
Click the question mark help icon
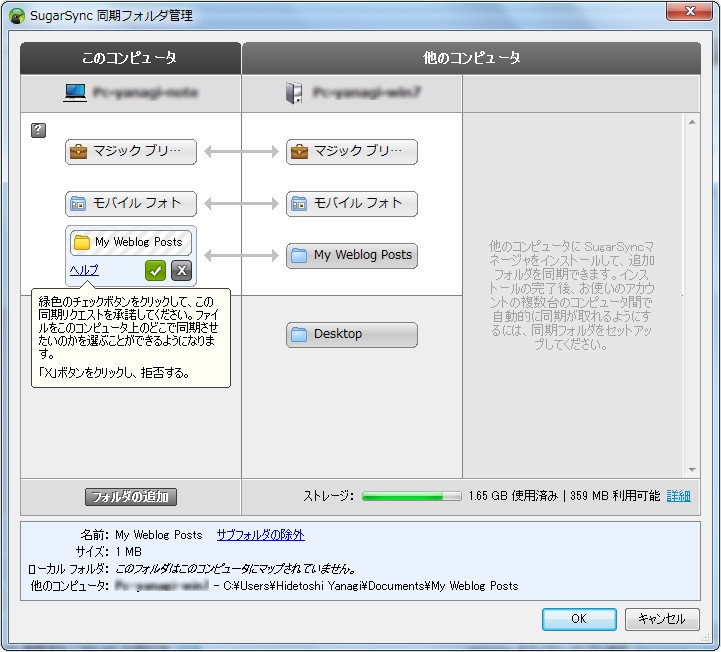pos(38,130)
